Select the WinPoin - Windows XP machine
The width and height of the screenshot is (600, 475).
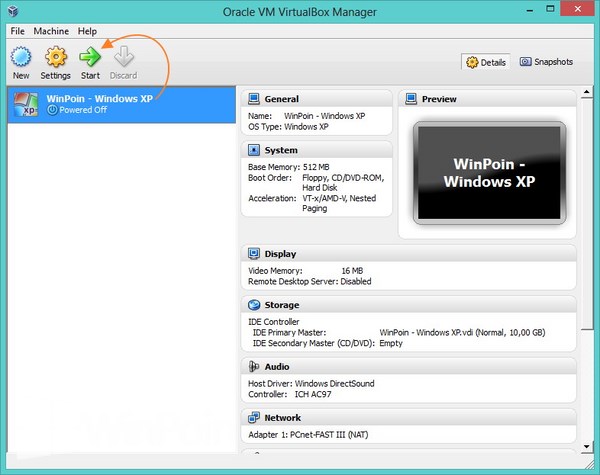(x=122, y=104)
